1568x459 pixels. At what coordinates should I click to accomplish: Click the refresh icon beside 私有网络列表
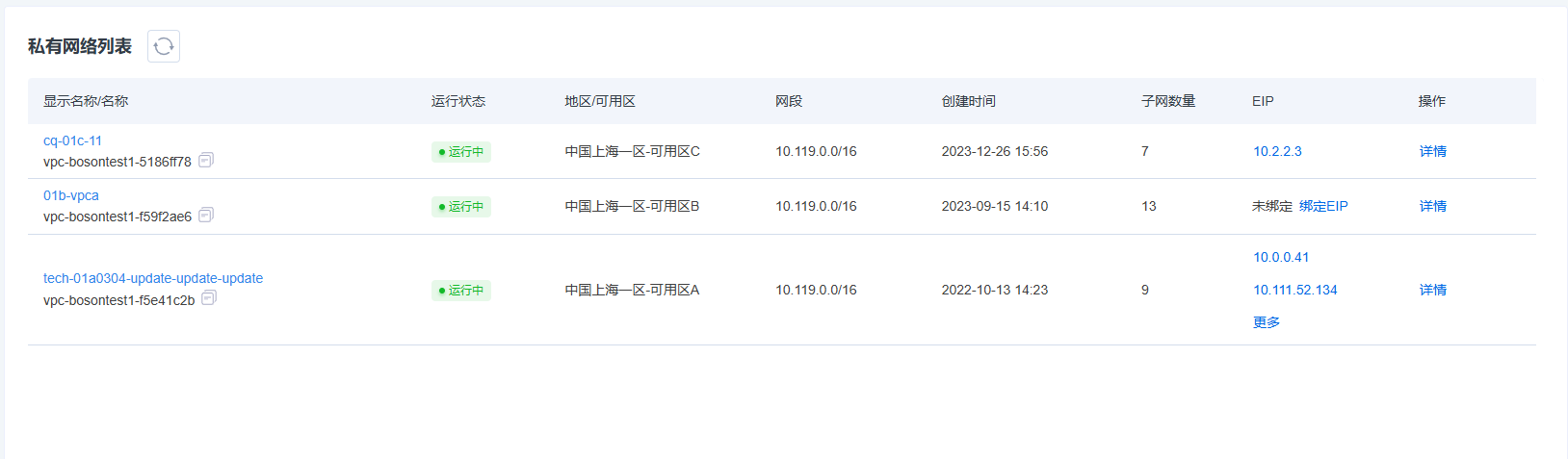(x=164, y=46)
